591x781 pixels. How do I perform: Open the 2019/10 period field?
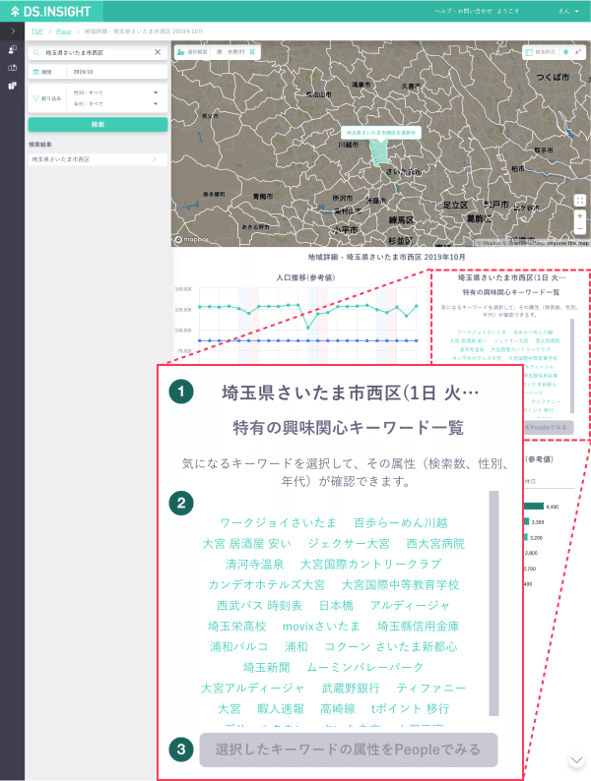117,72
